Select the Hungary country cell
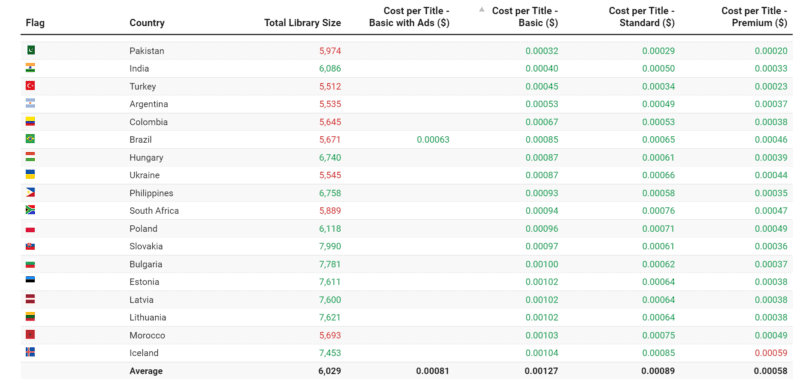This screenshot has height=389, width=812. [147, 157]
